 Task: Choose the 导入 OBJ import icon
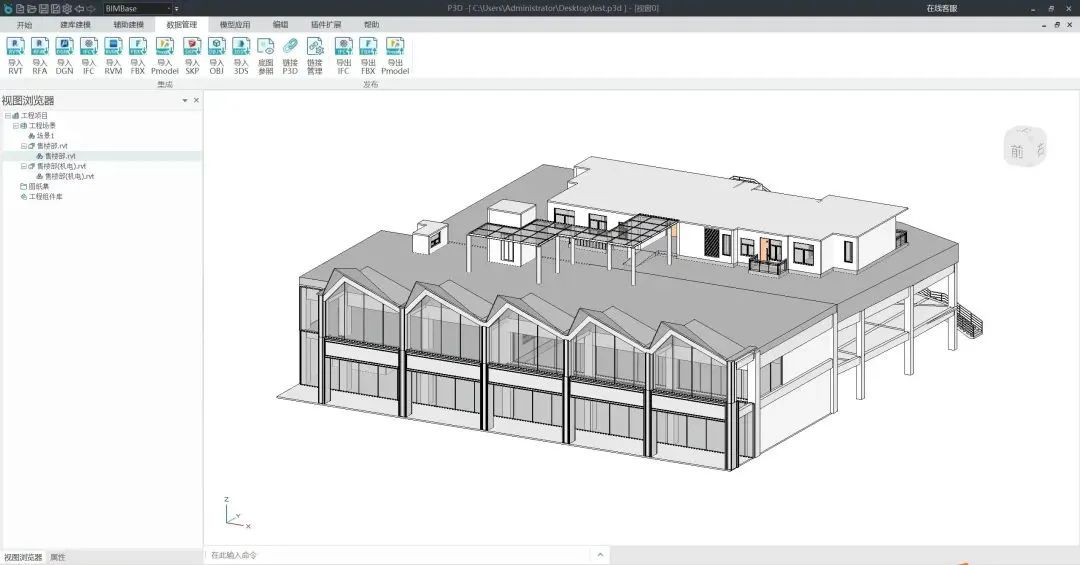216,56
